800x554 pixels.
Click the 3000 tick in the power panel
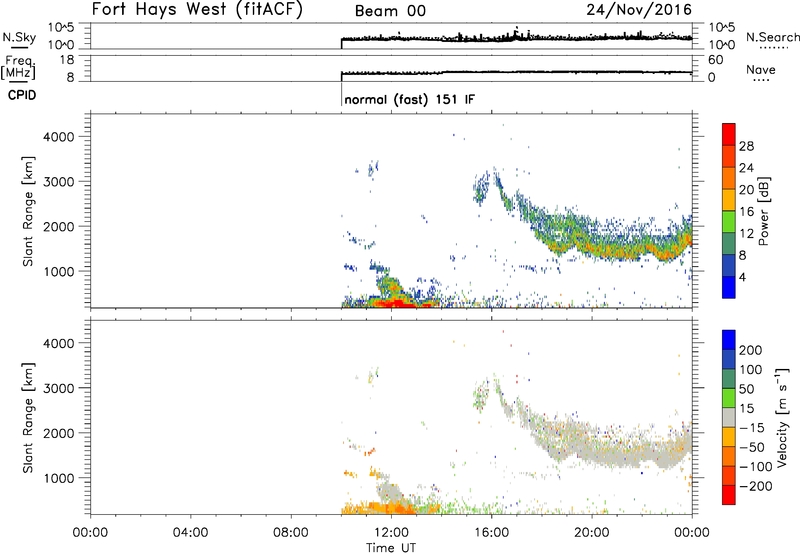[58, 182]
